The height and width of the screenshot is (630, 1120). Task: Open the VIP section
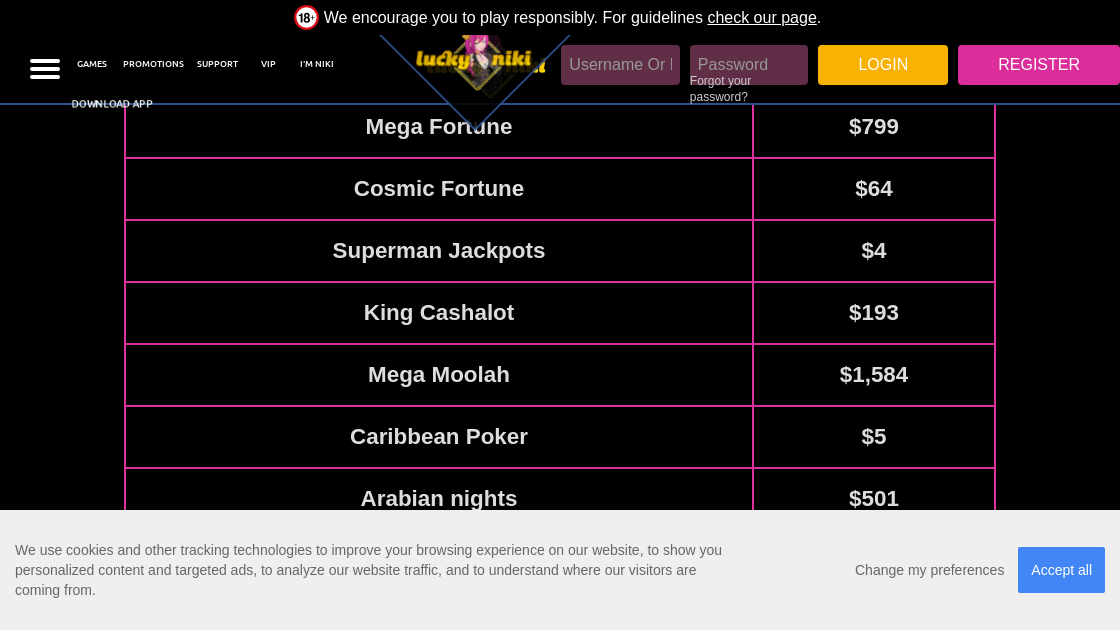tap(268, 64)
